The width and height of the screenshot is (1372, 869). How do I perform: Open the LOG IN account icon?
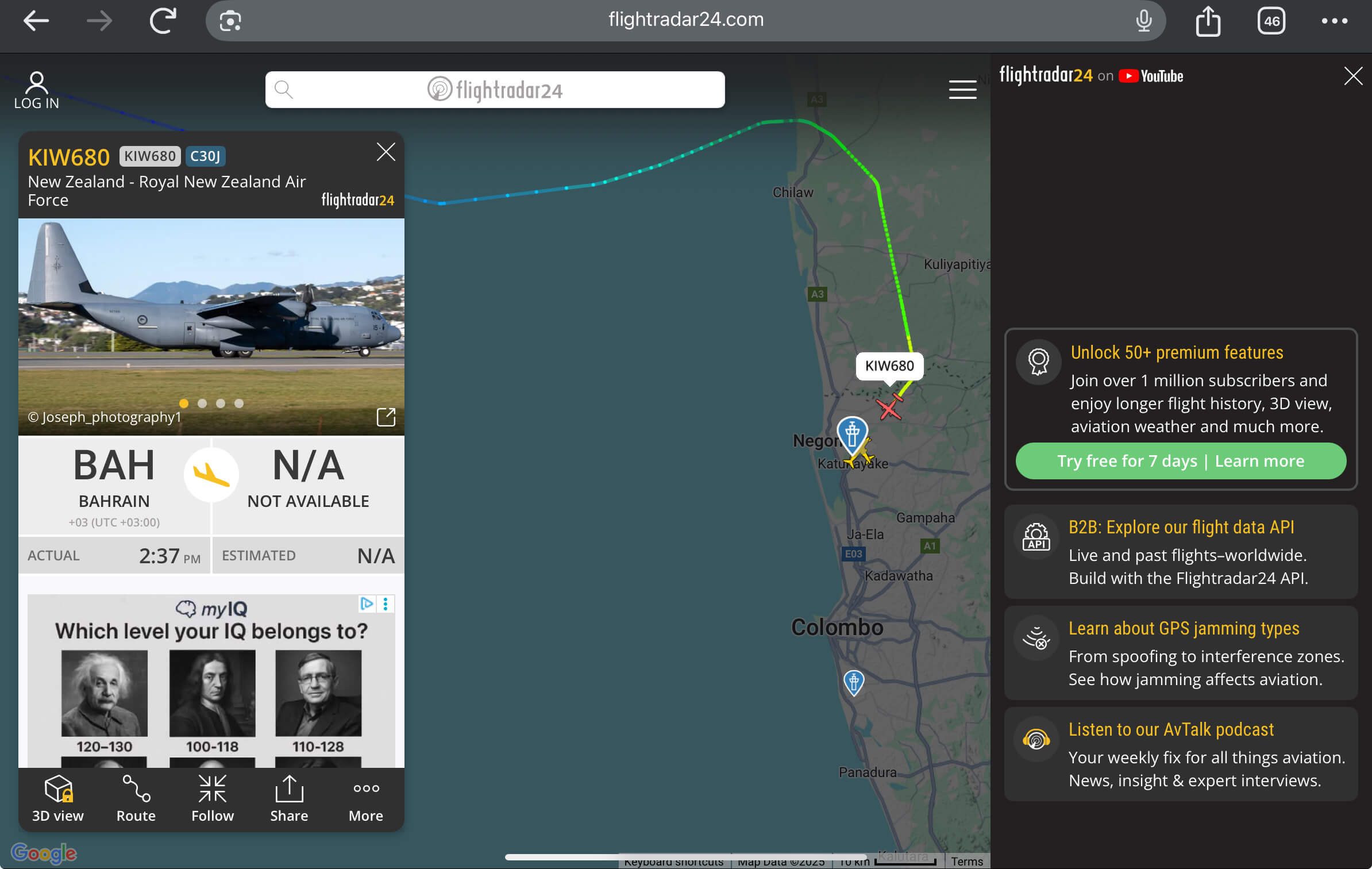click(36, 90)
